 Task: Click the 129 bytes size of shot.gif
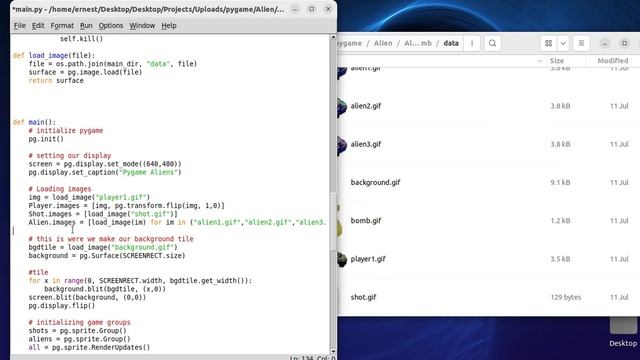click(x=565, y=297)
